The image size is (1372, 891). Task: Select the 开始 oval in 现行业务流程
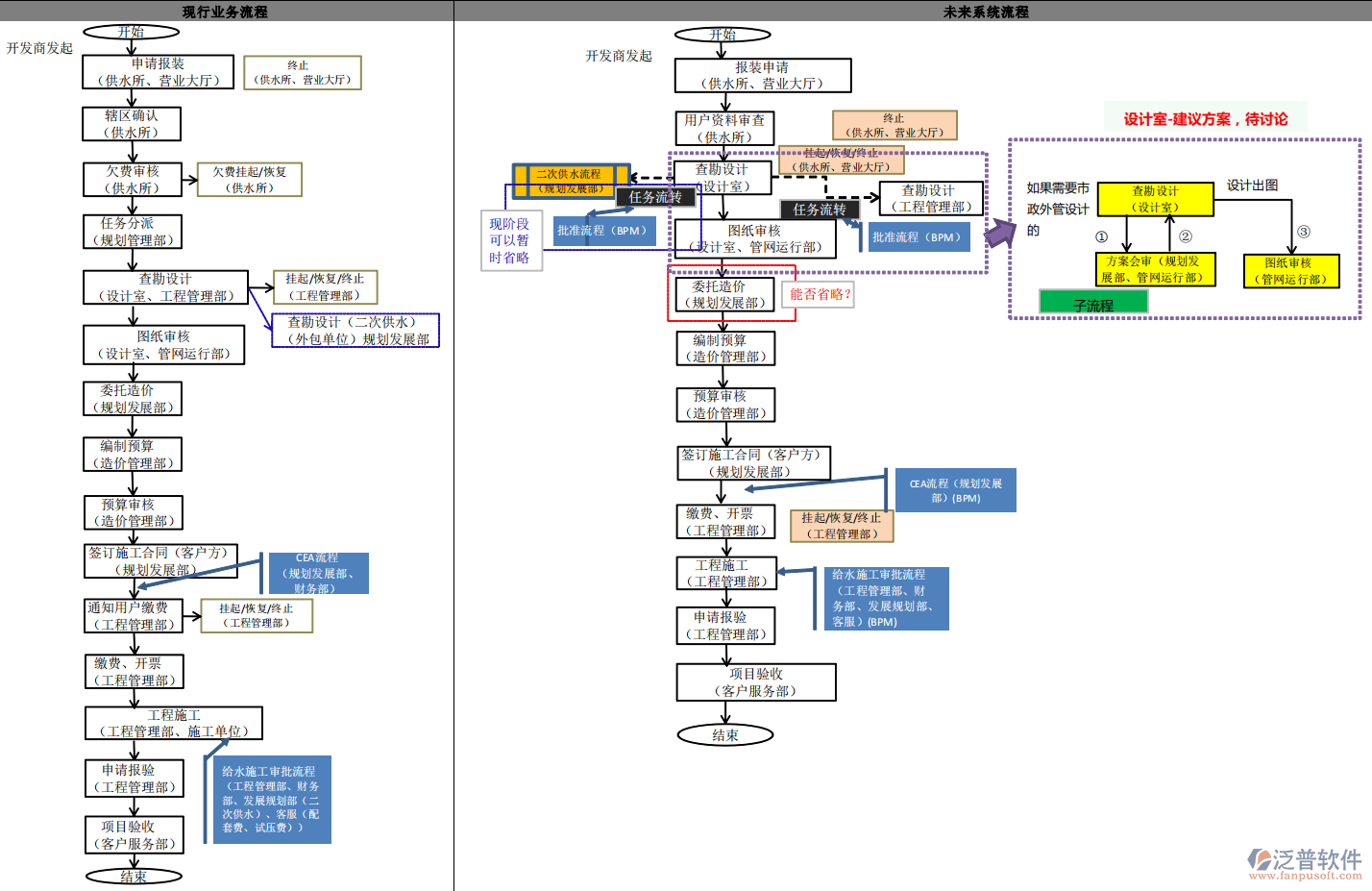click(x=131, y=33)
